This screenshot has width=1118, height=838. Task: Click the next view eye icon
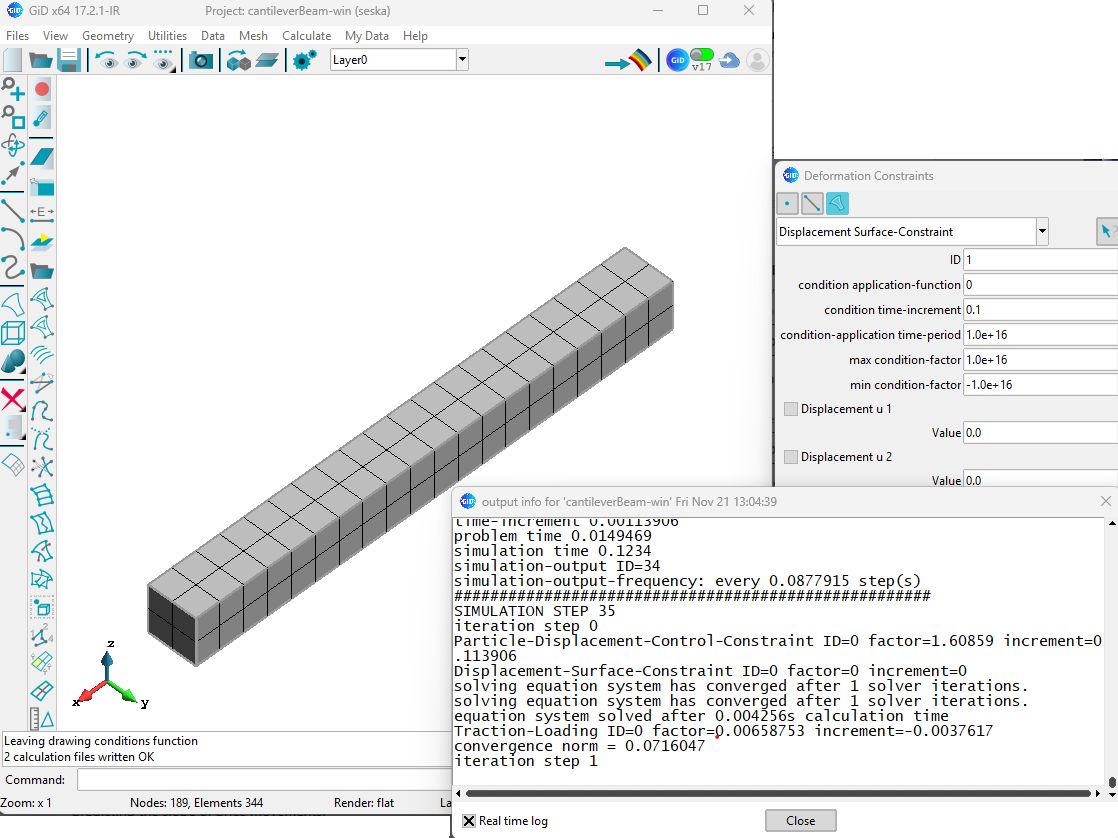pyautogui.click(x=135, y=61)
